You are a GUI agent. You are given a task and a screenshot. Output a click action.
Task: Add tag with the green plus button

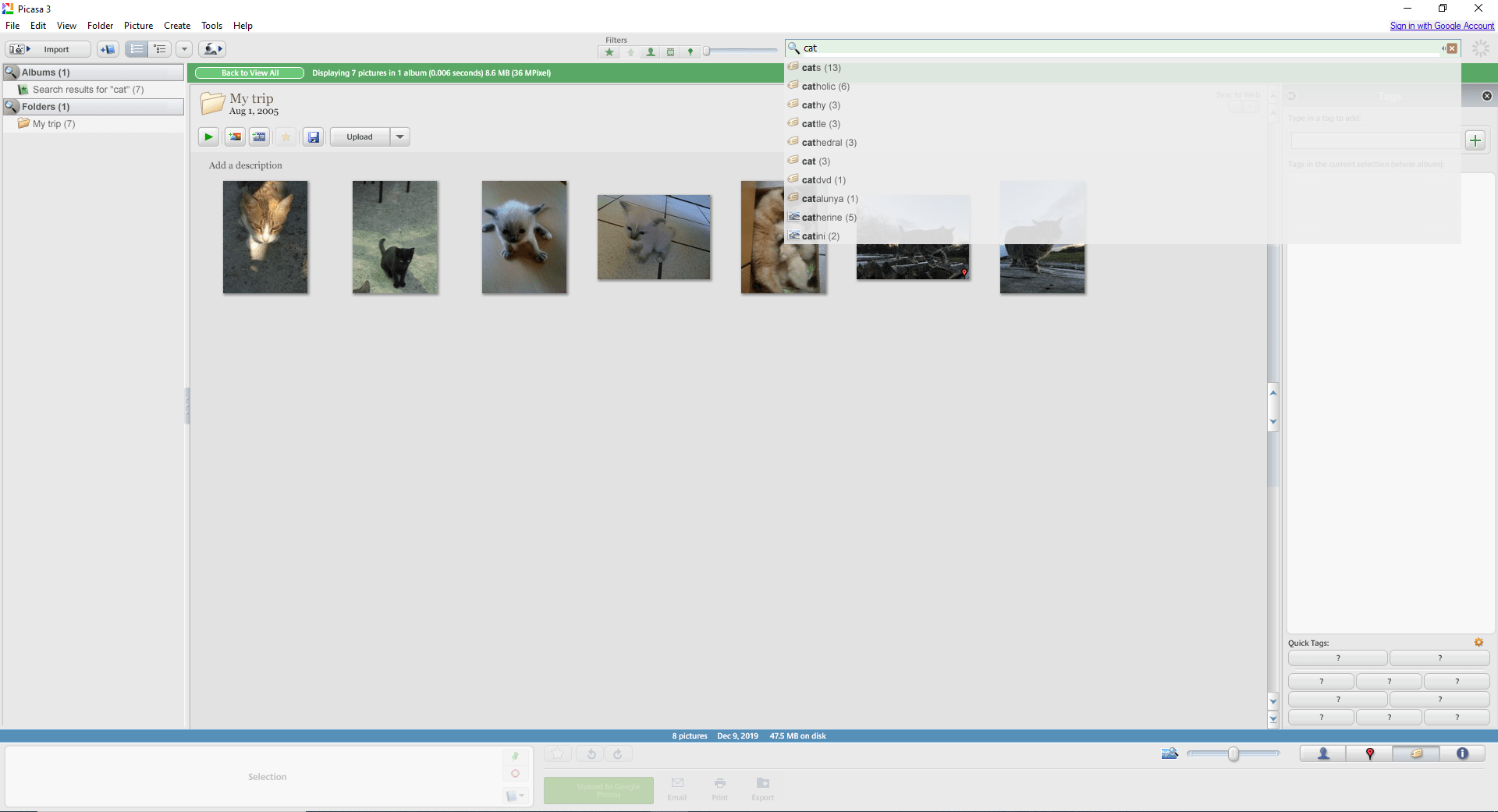[x=1475, y=141]
